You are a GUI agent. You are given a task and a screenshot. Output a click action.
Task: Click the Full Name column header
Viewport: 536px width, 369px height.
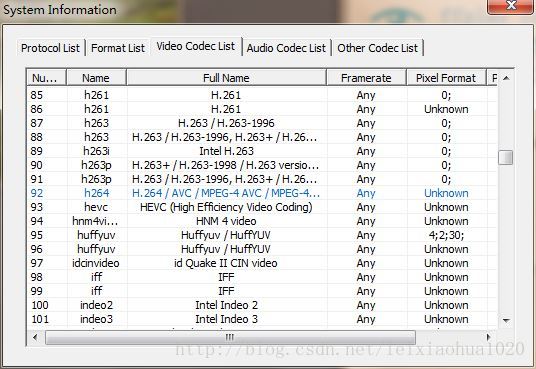pos(226,78)
